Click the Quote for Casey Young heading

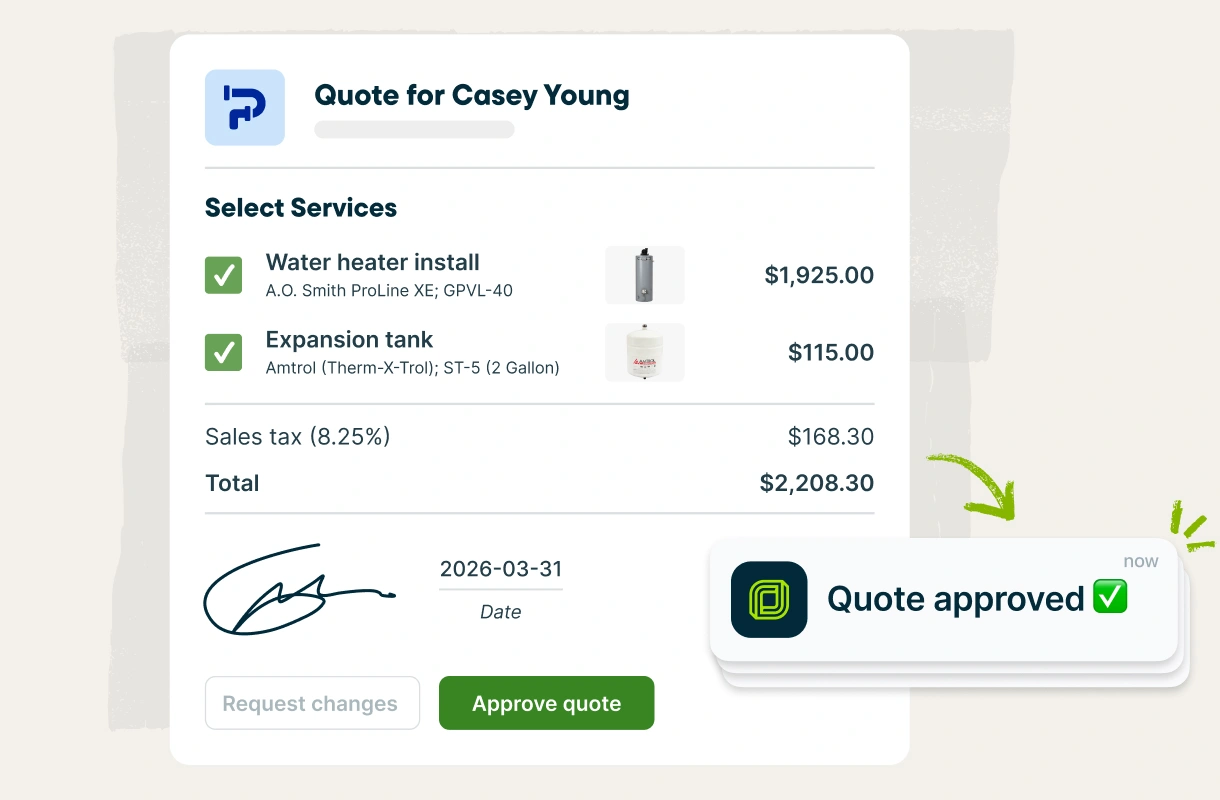click(x=471, y=96)
